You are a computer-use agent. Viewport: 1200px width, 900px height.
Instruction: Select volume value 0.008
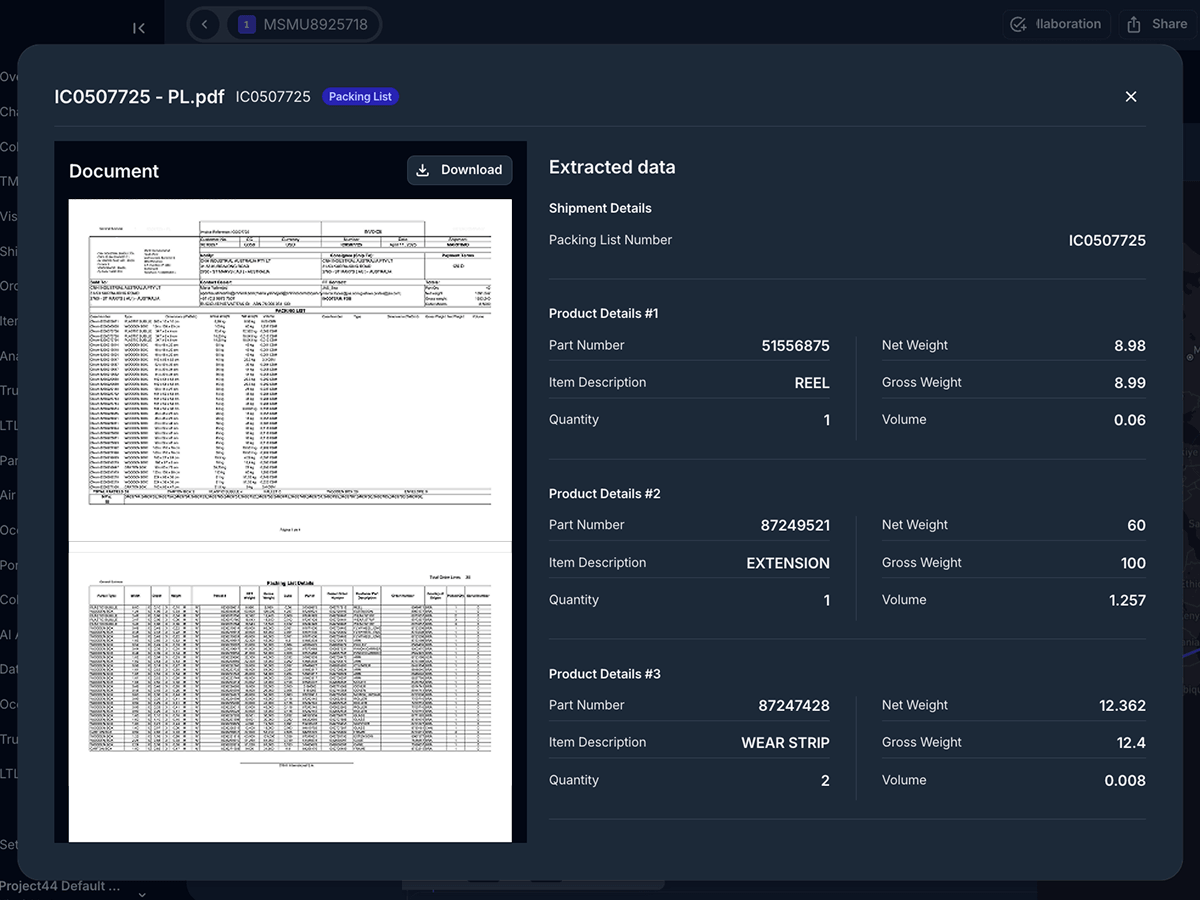click(1125, 780)
